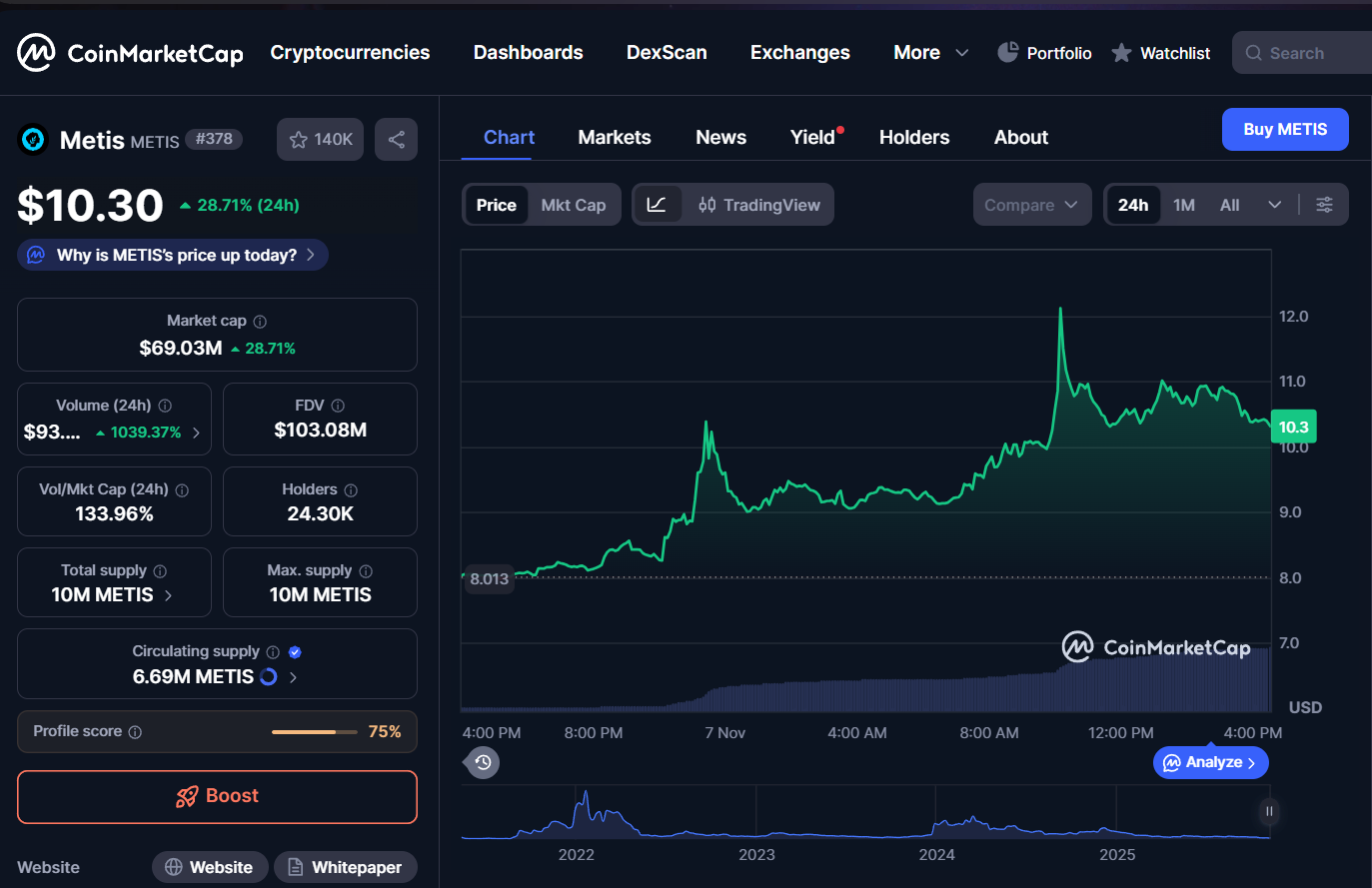Open chart settings sliders icon
The image size is (1372, 888).
pyautogui.click(x=1324, y=205)
